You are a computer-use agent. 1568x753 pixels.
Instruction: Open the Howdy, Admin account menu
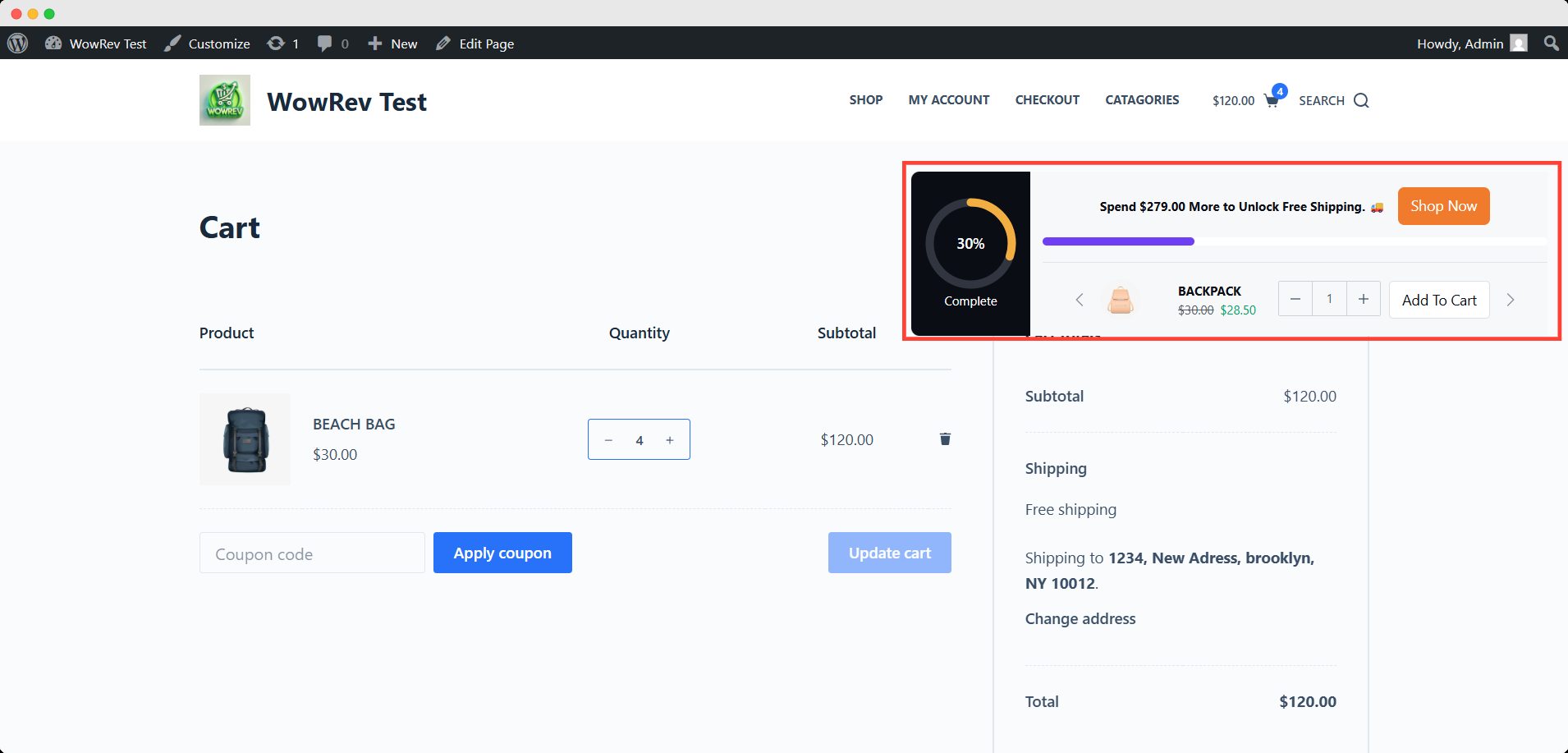1472,44
